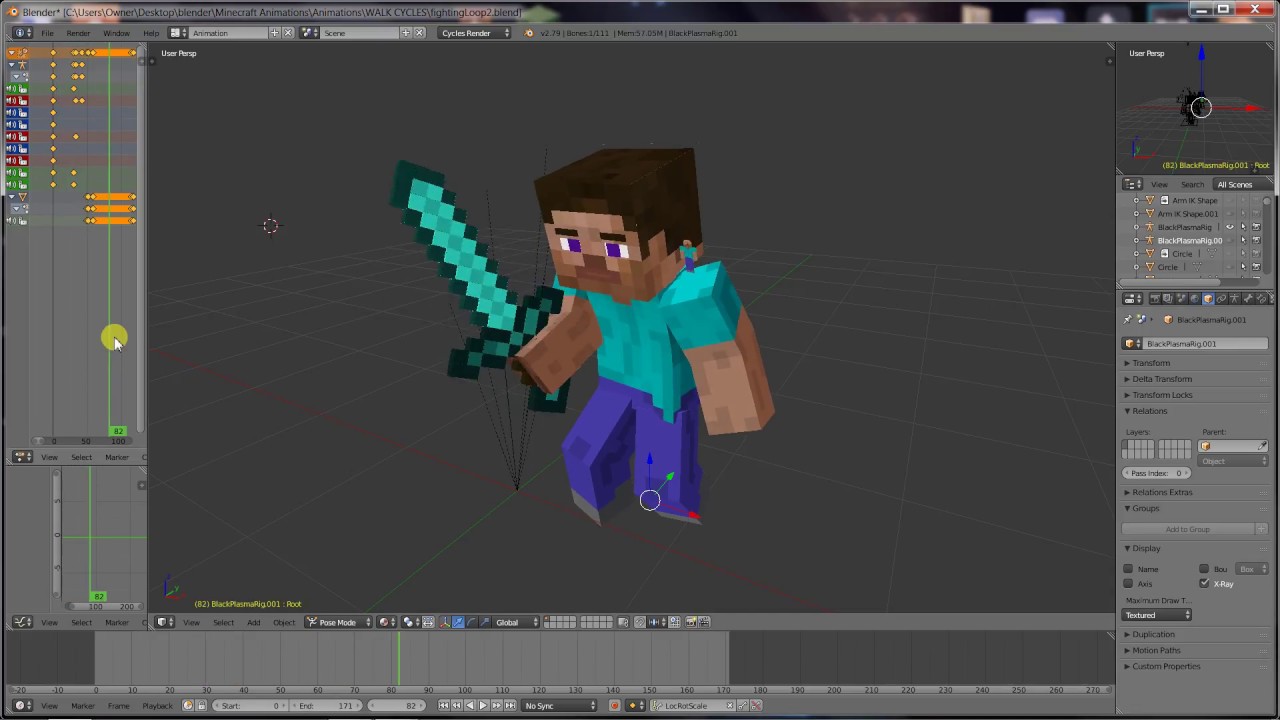Toggle BlackPlasmaRig visibility eye in outliner
Viewport: 1280px width, 720px height.
tap(1230, 227)
